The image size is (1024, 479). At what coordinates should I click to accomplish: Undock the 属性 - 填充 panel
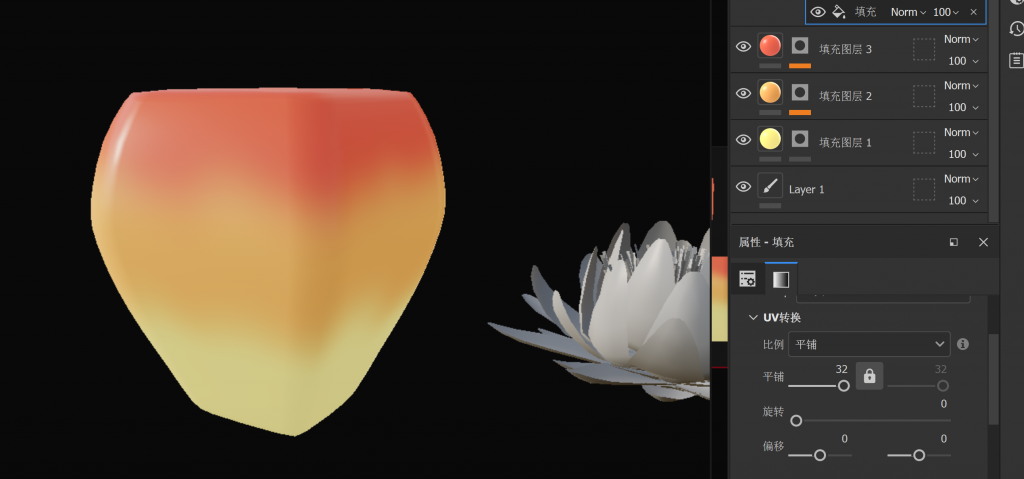953,242
